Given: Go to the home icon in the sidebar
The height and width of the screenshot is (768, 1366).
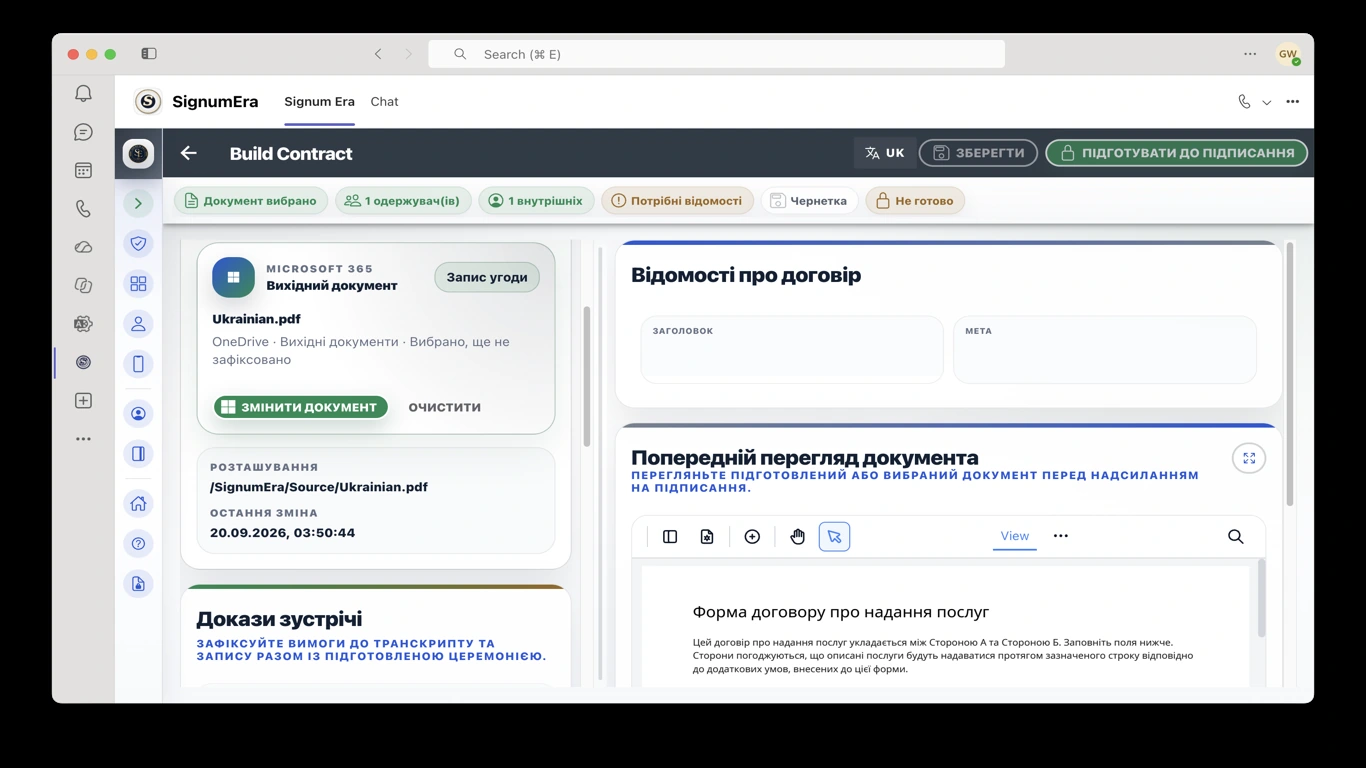Looking at the screenshot, I should [x=139, y=504].
